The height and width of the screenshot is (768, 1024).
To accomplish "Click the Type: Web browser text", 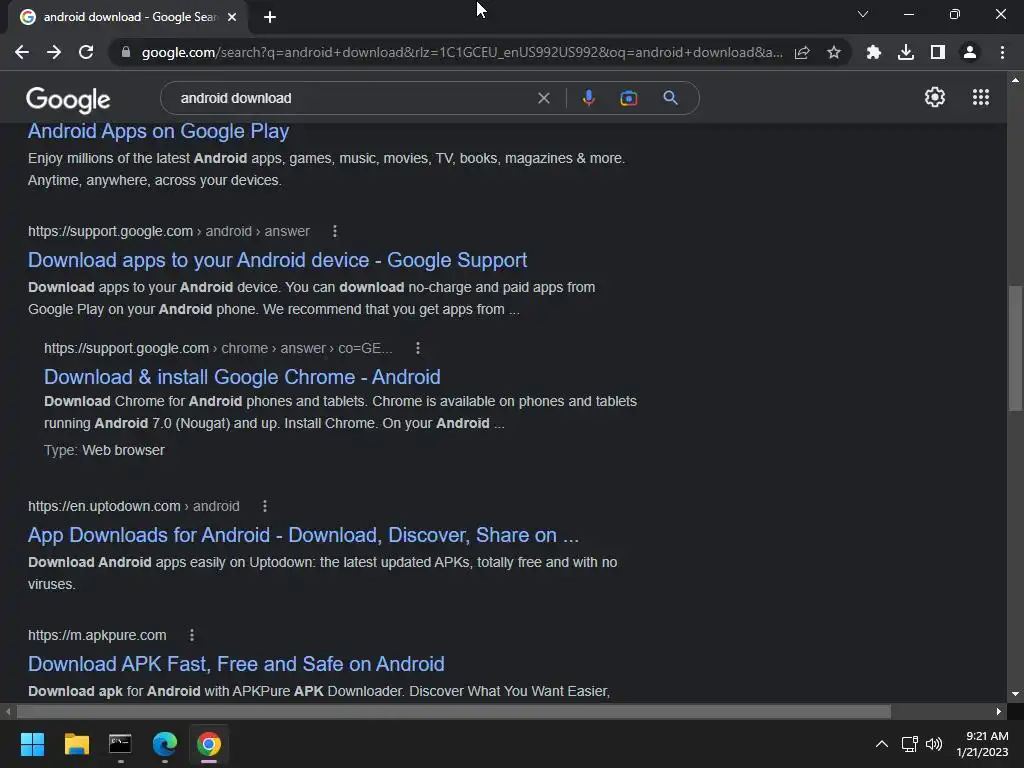I will tap(104, 450).
